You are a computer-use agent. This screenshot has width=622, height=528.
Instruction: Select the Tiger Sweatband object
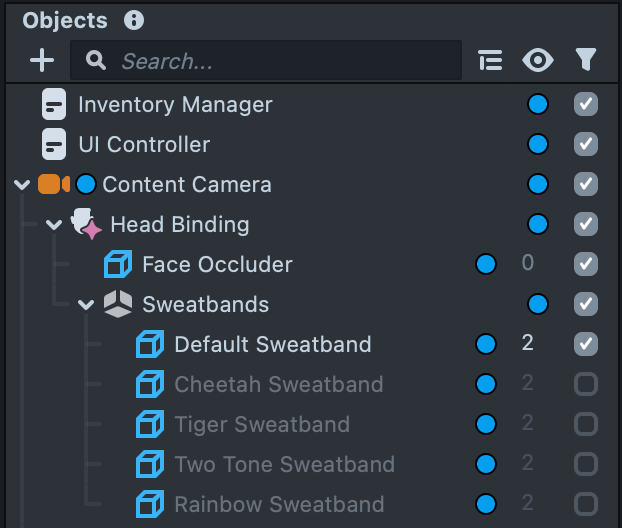[x=262, y=424]
